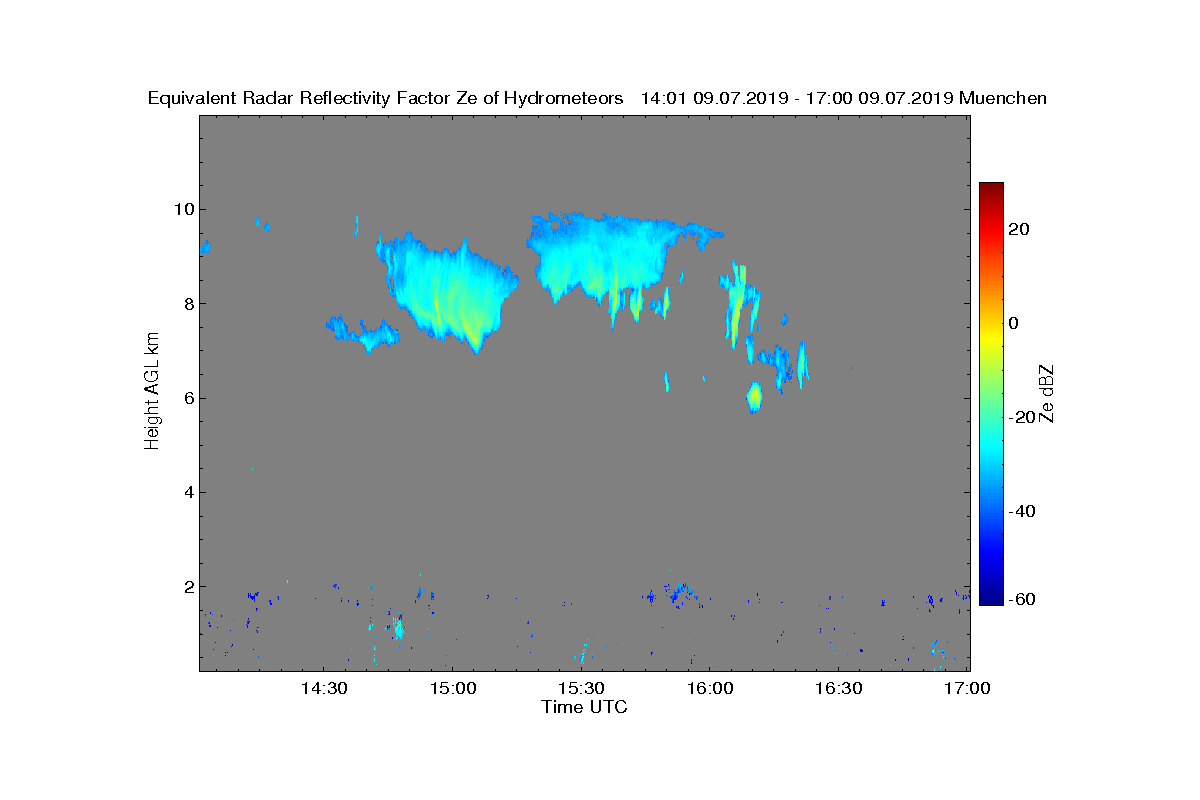Screen dimensions: 1200x800
Task: Click the height tick label 6
Action: coord(187,397)
